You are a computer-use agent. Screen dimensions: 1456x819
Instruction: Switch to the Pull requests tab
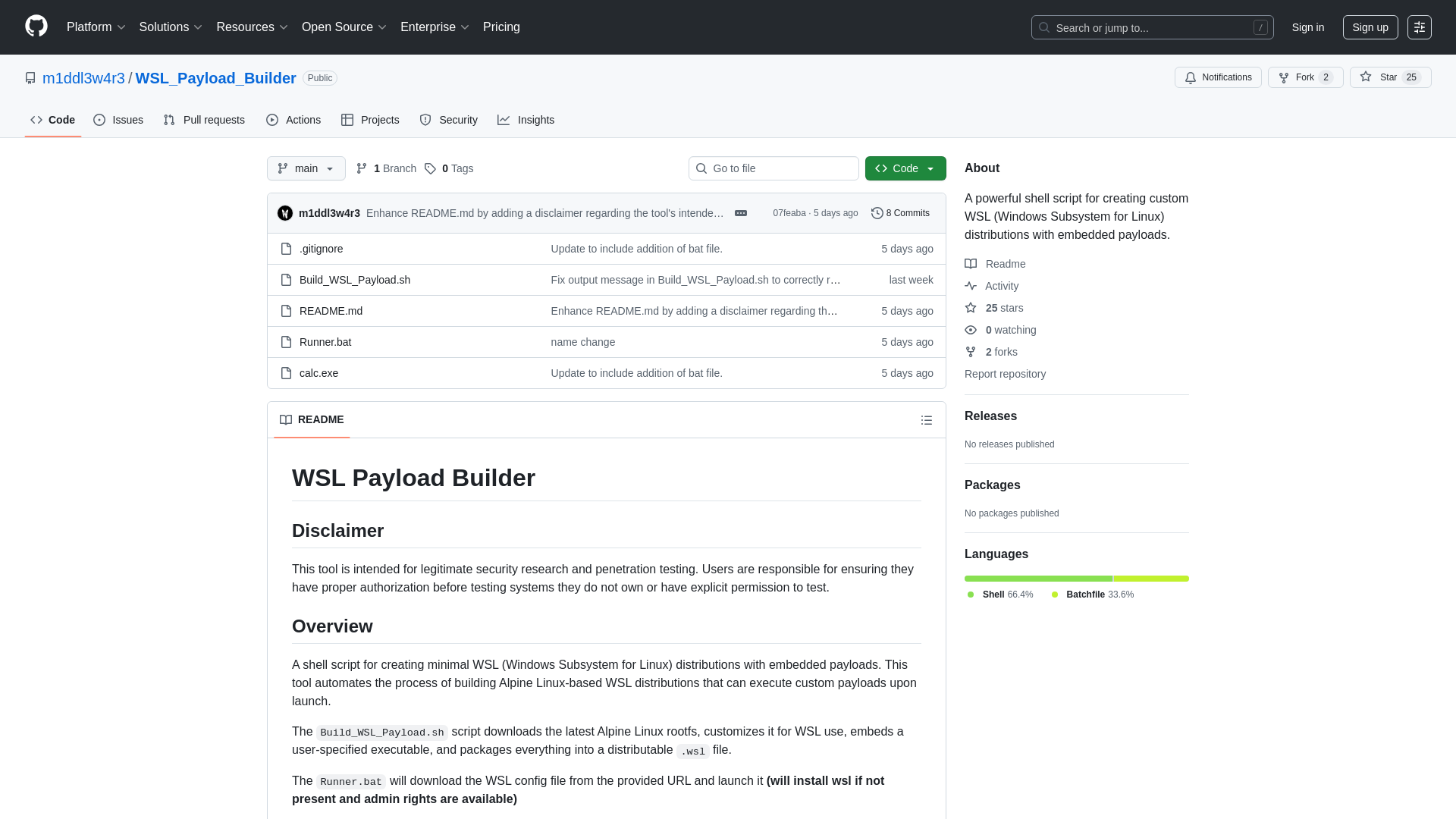coord(204,120)
